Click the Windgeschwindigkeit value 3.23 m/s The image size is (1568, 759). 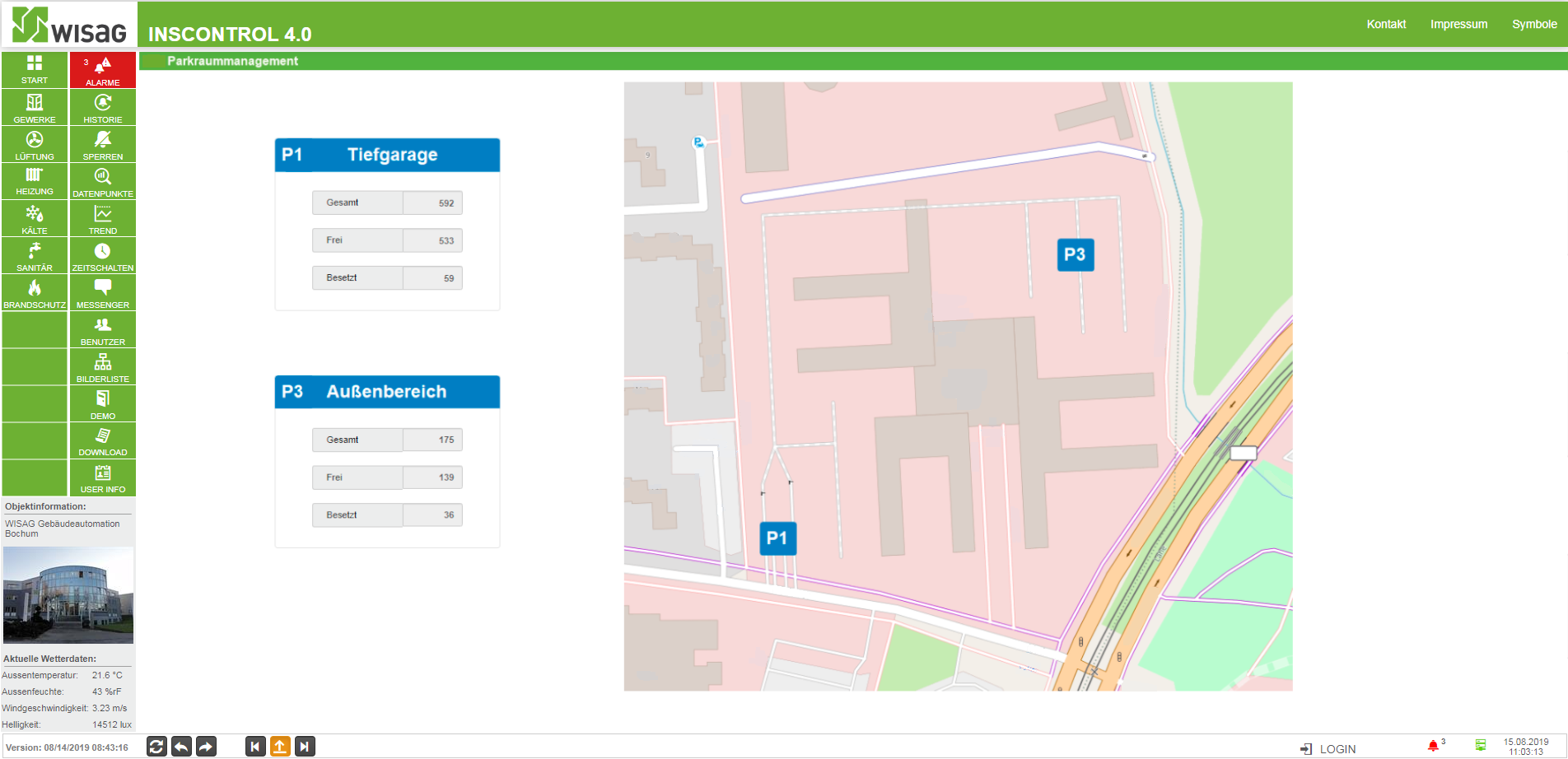click(x=110, y=708)
